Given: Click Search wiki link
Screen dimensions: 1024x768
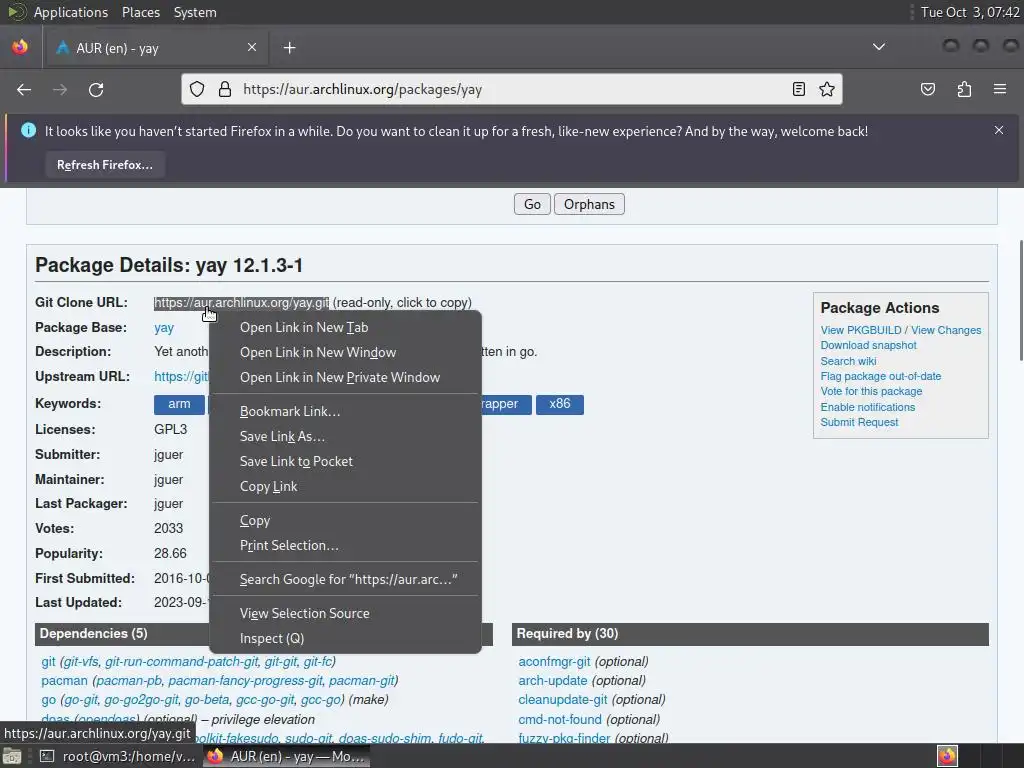Looking at the screenshot, I should pos(848,360).
